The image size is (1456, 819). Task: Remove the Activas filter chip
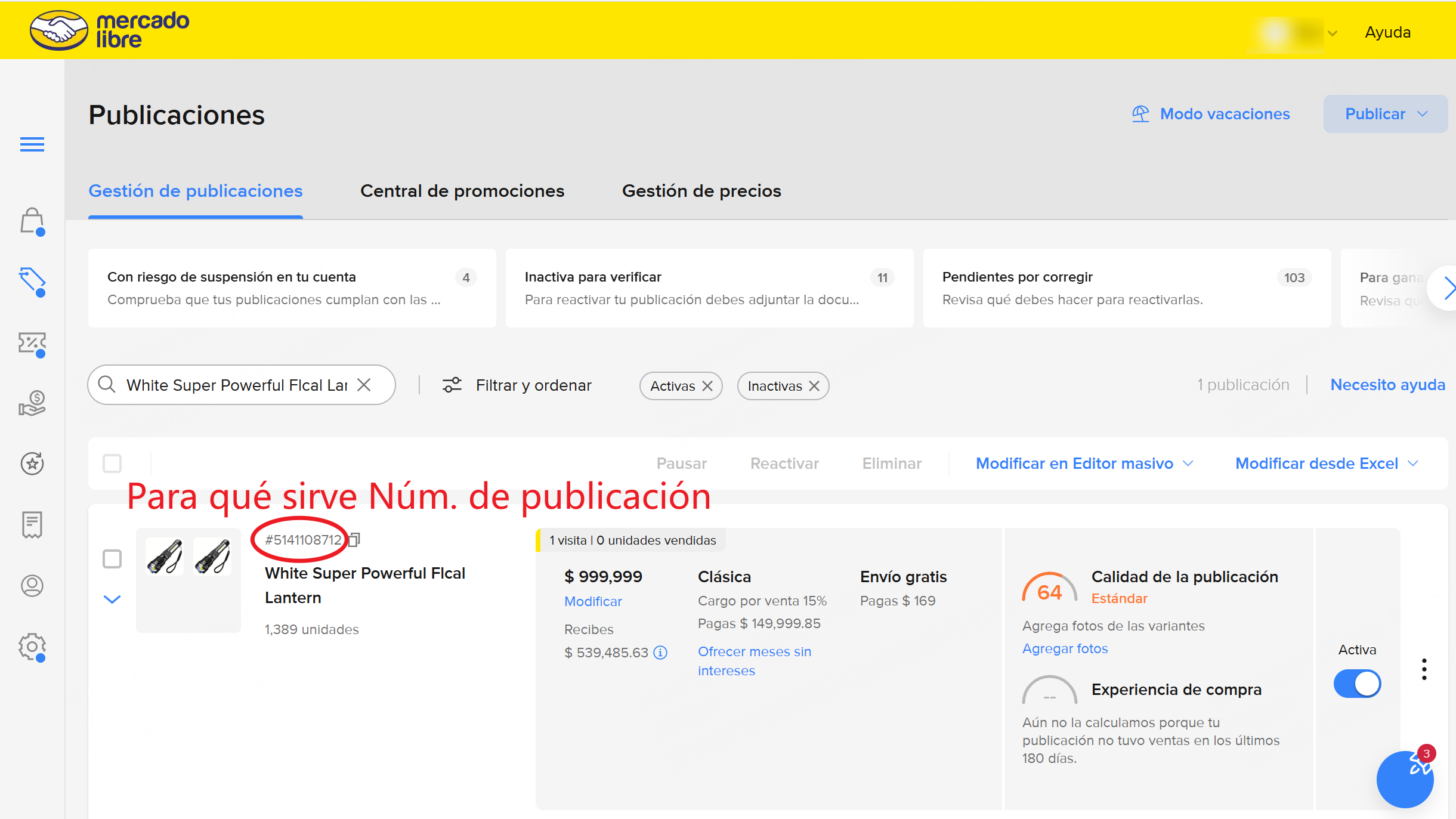coord(707,386)
